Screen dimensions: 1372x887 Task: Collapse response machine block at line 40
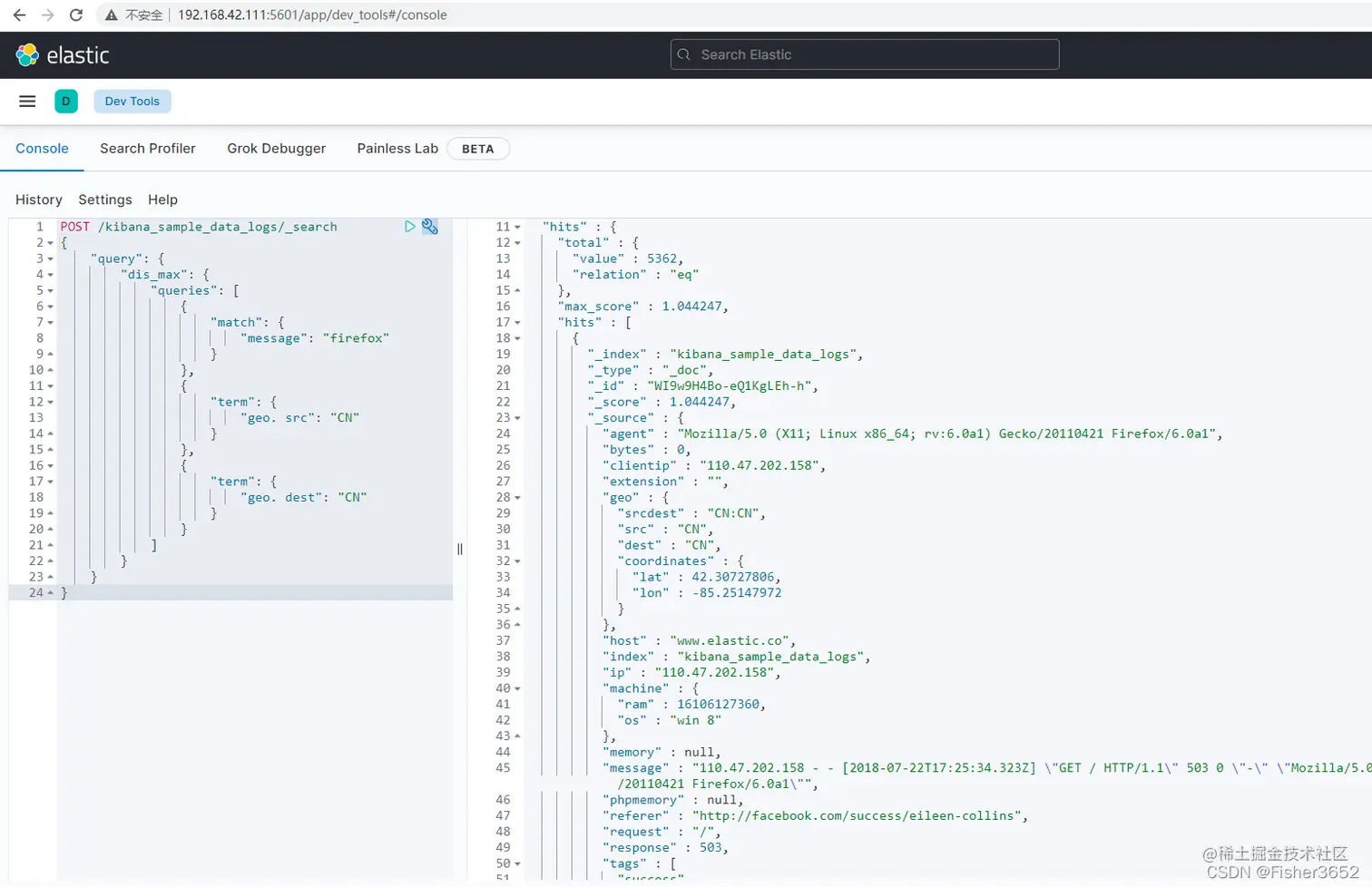517,688
